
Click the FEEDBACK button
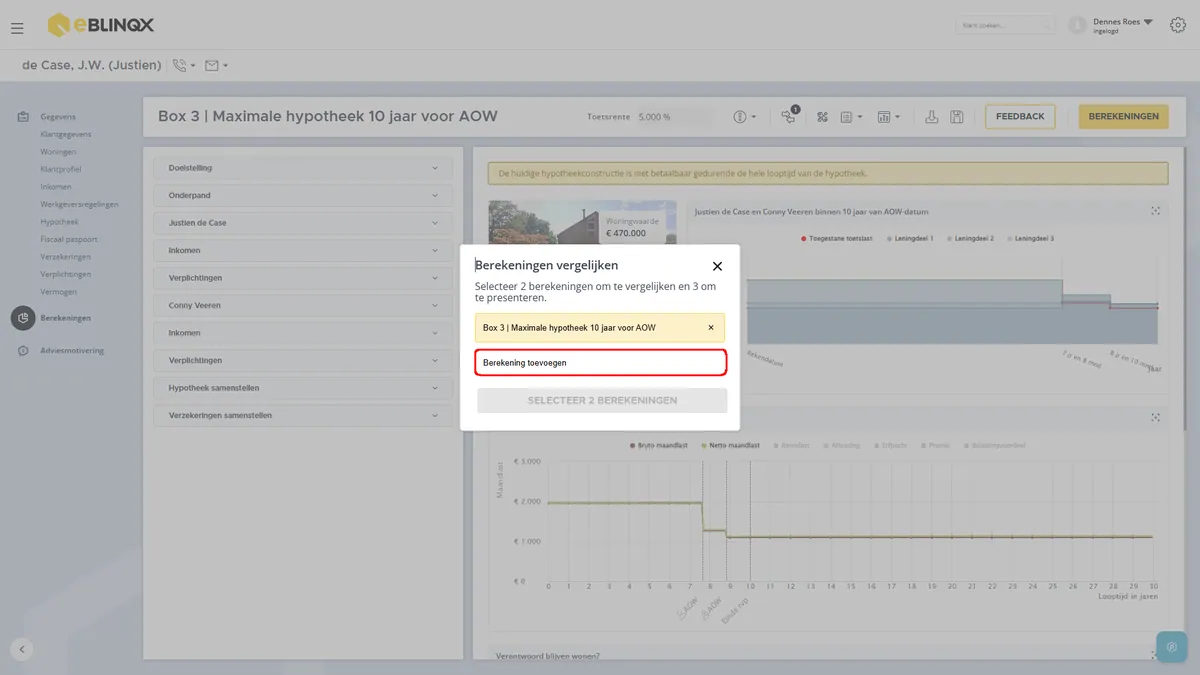point(1020,117)
